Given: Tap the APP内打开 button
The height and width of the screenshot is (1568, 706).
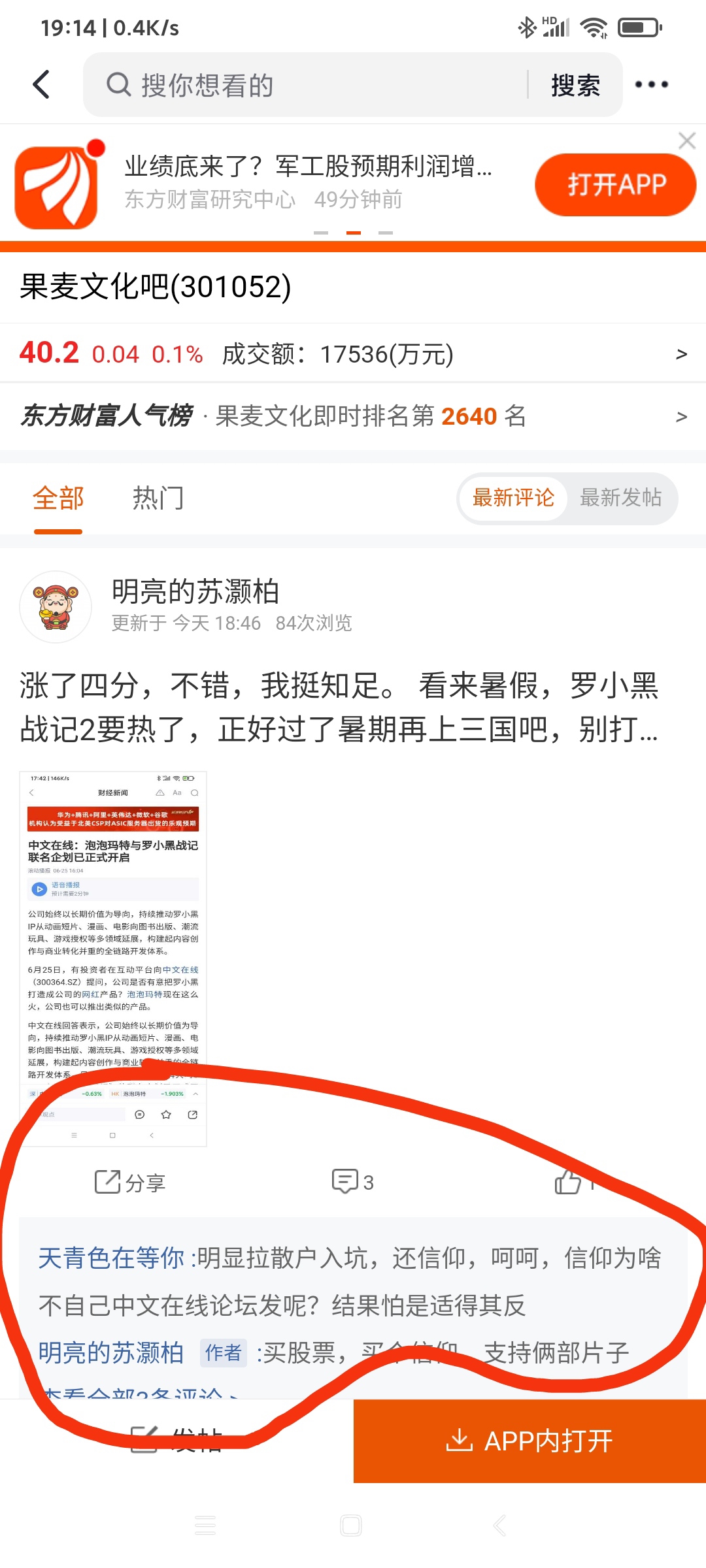Looking at the screenshot, I should click(529, 1441).
